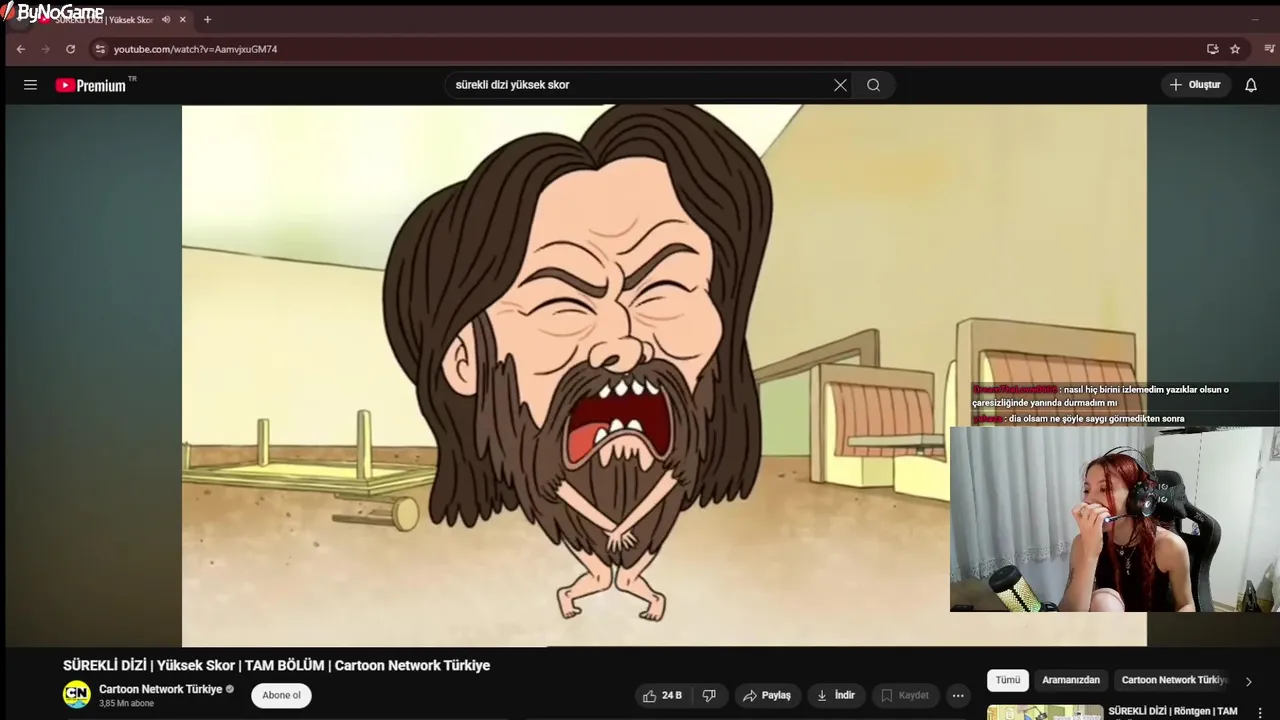Reload the page
Viewport: 1280px width, 720px height.
click(70, 49)
